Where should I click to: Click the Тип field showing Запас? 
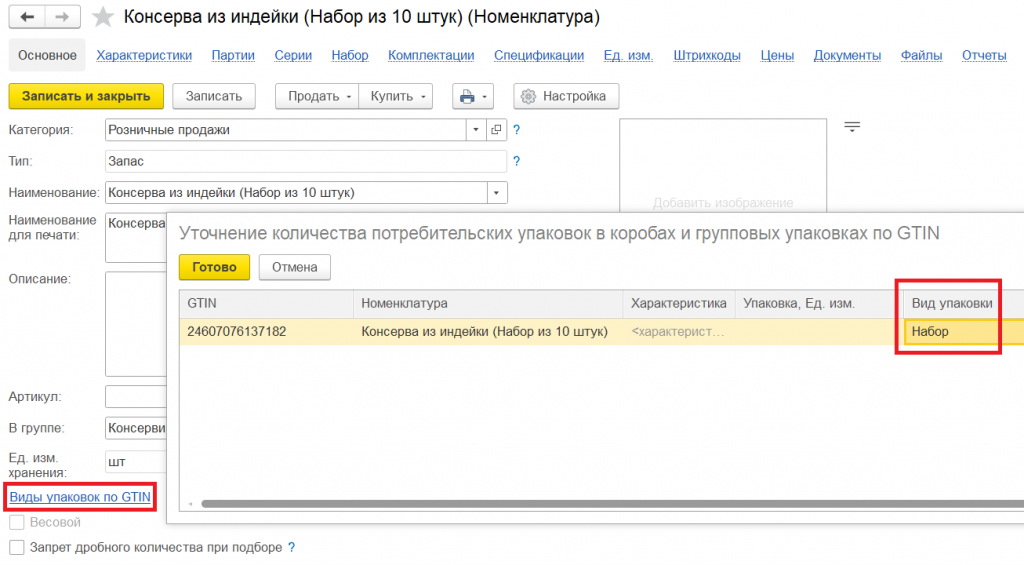tap(306, 161)
